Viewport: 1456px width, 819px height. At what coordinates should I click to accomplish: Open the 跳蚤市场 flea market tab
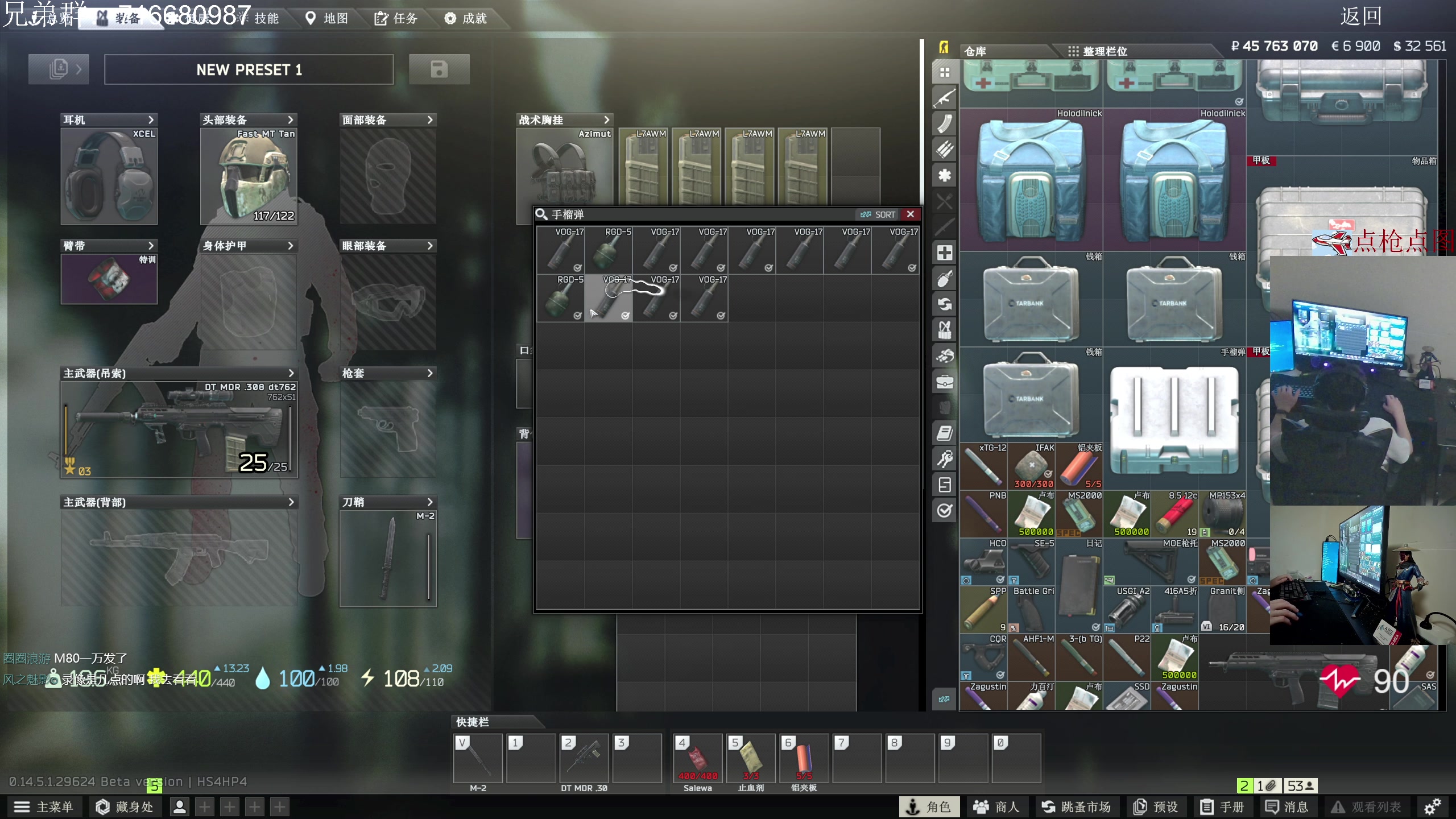pos(1076,806)
